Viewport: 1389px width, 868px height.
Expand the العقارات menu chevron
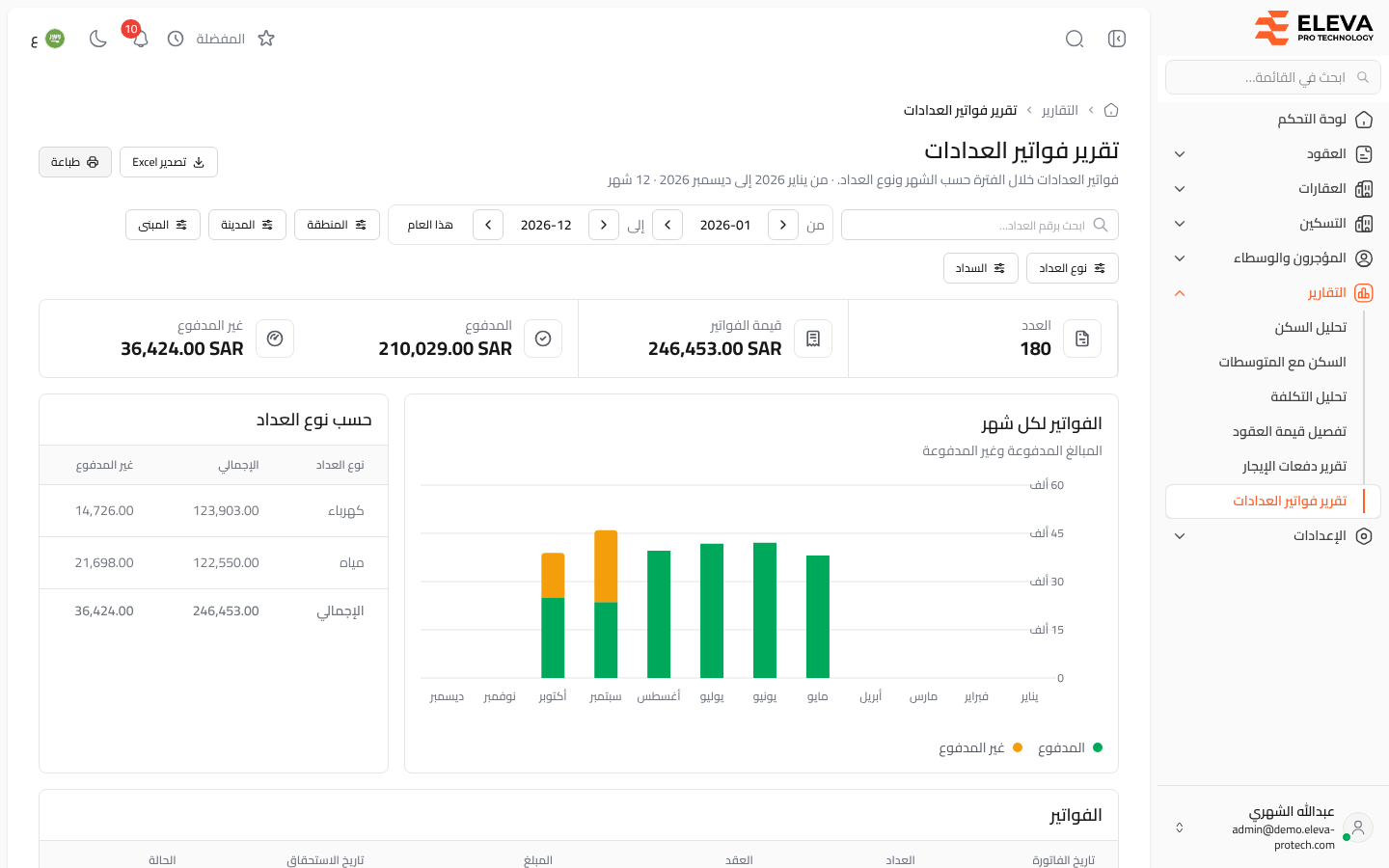point(1180,189)
